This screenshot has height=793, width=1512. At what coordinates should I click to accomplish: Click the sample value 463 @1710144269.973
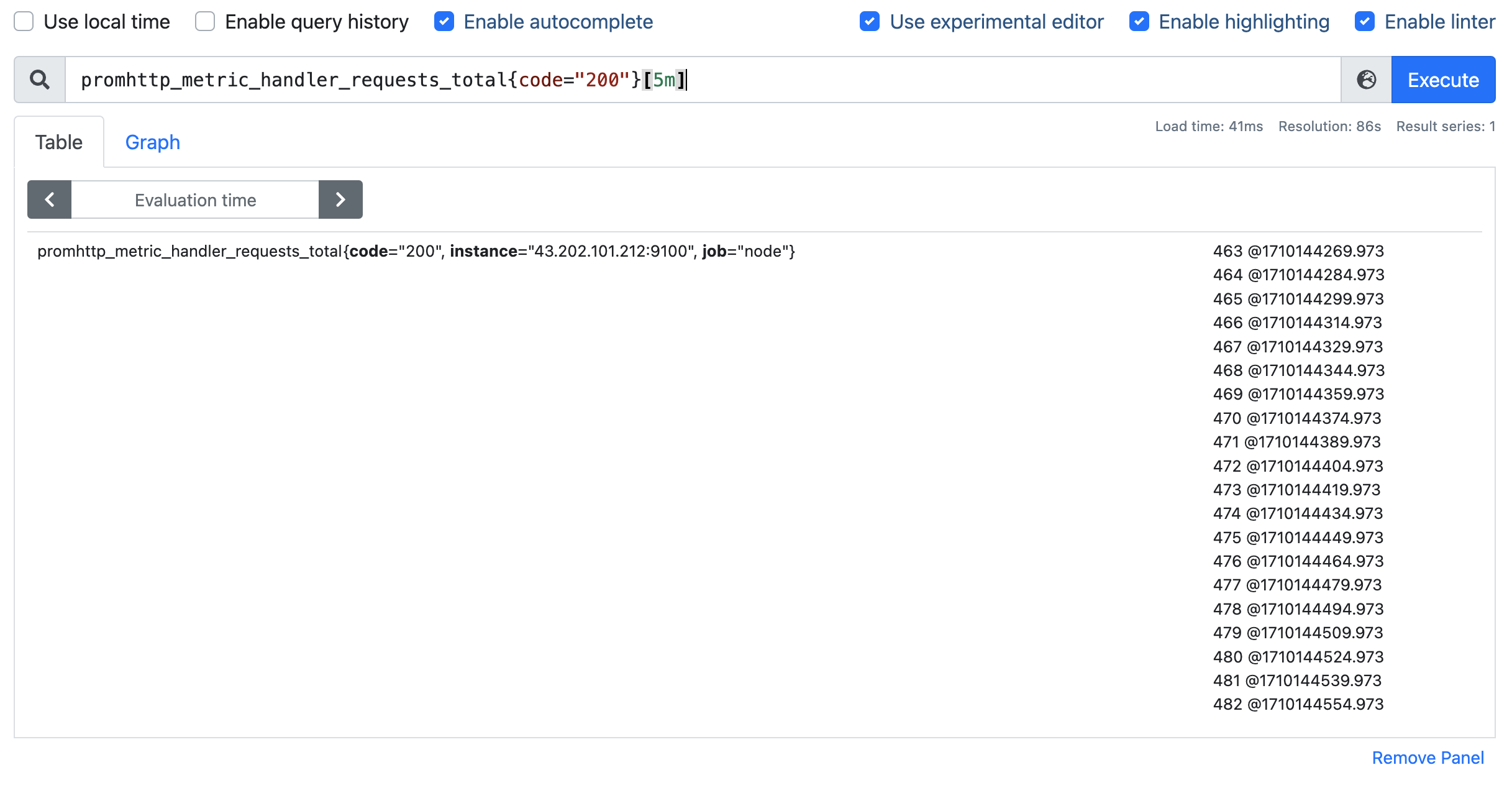[1298, 251]
